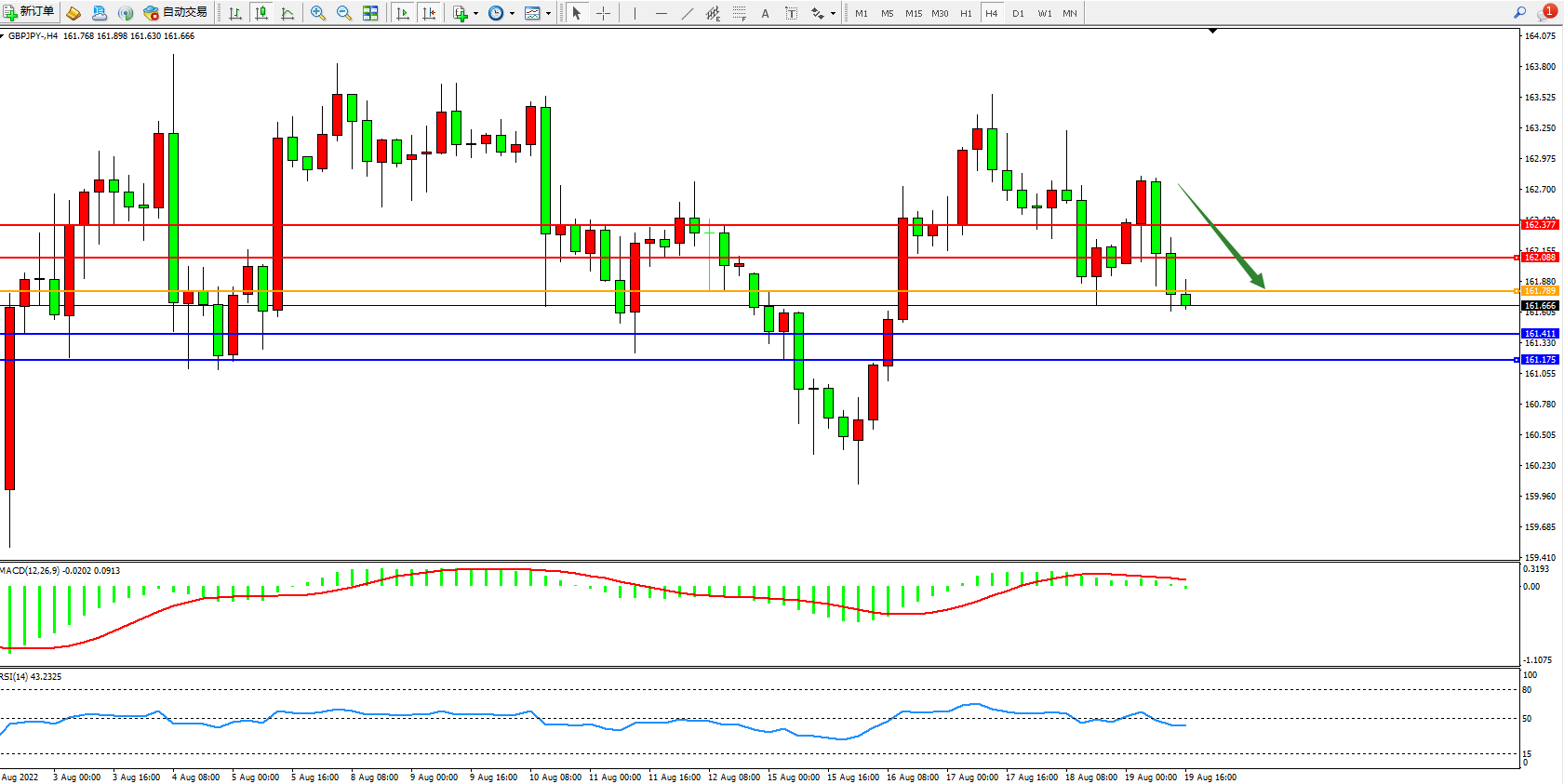The image size is (1564, 784).
Task: Select the crosshair tool
Action: click(603, 13)
